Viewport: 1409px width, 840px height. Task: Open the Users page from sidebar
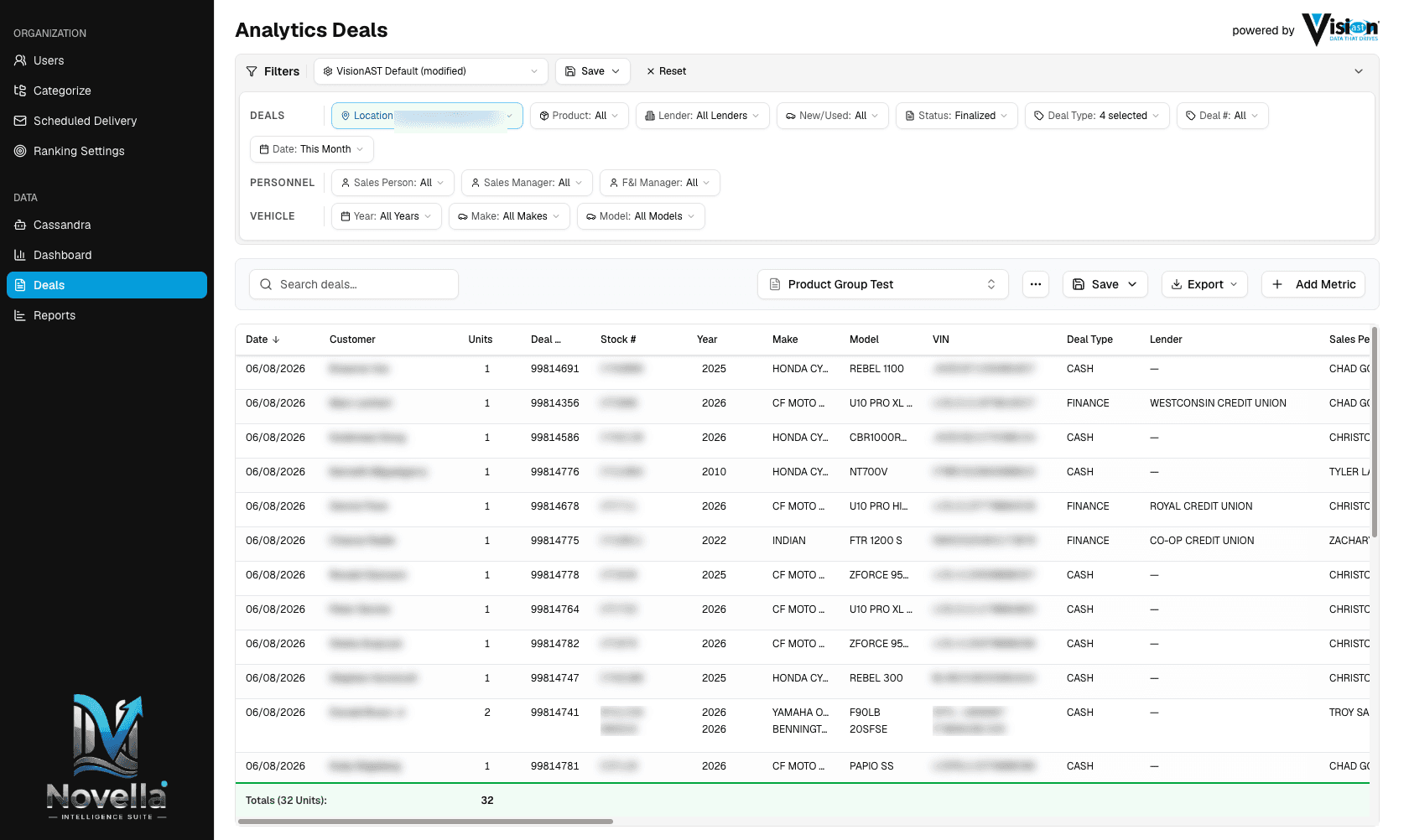pyautogui.click(x=107, y=60)
